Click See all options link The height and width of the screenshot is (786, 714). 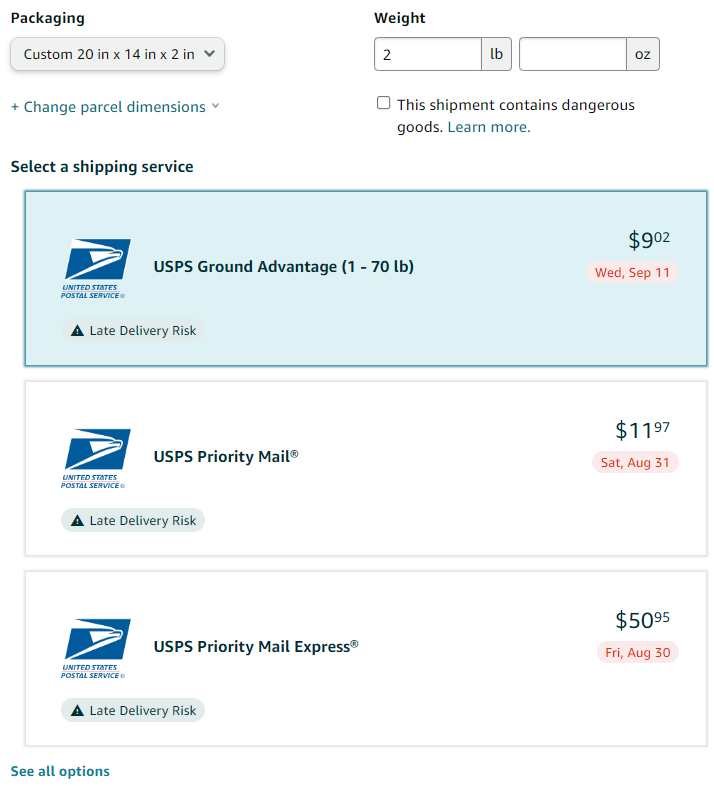click(60, 771)
